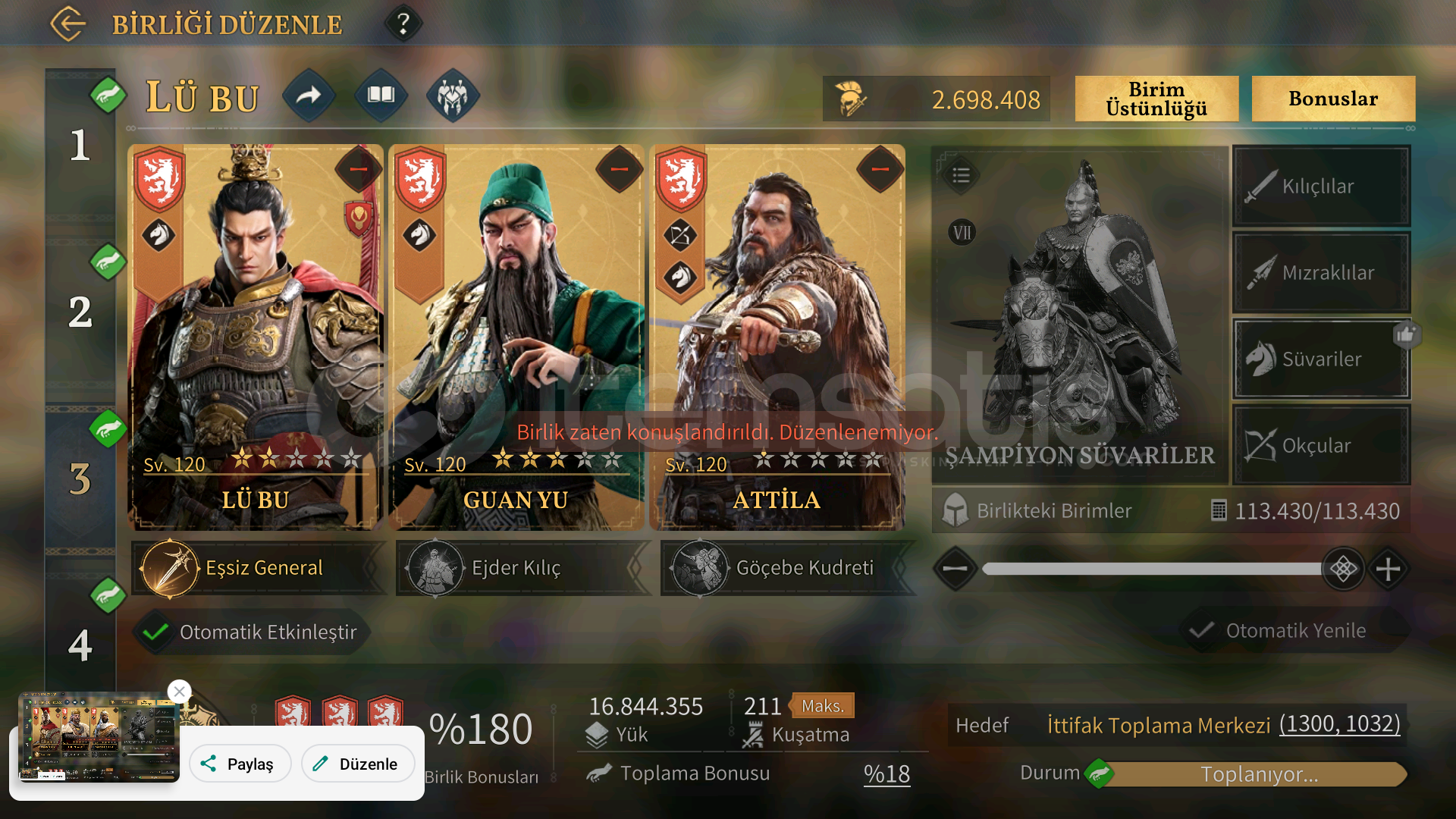Go back with the arrow icon

pos(68,24)
